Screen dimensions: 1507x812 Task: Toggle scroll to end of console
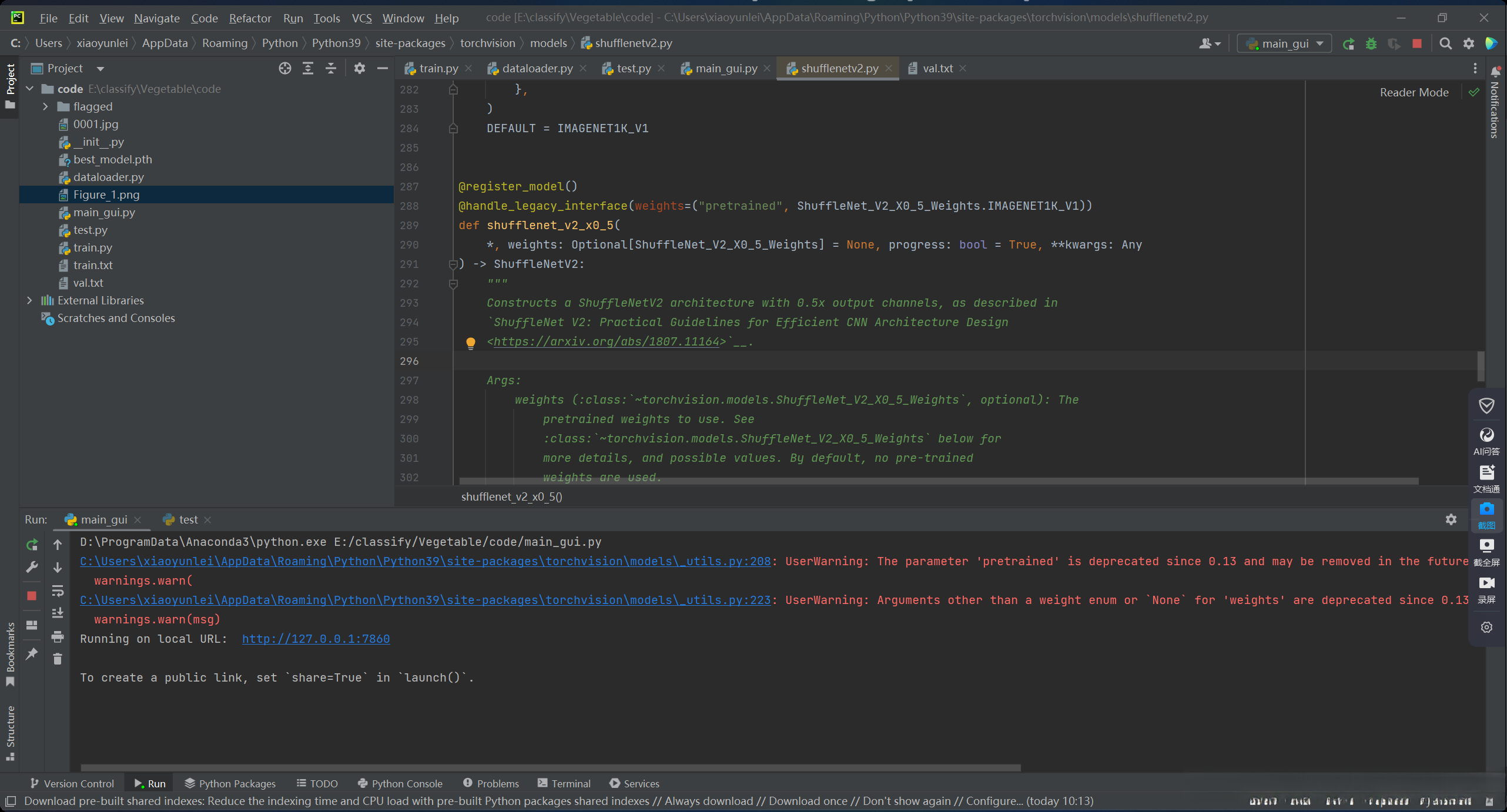click(58, 613)
